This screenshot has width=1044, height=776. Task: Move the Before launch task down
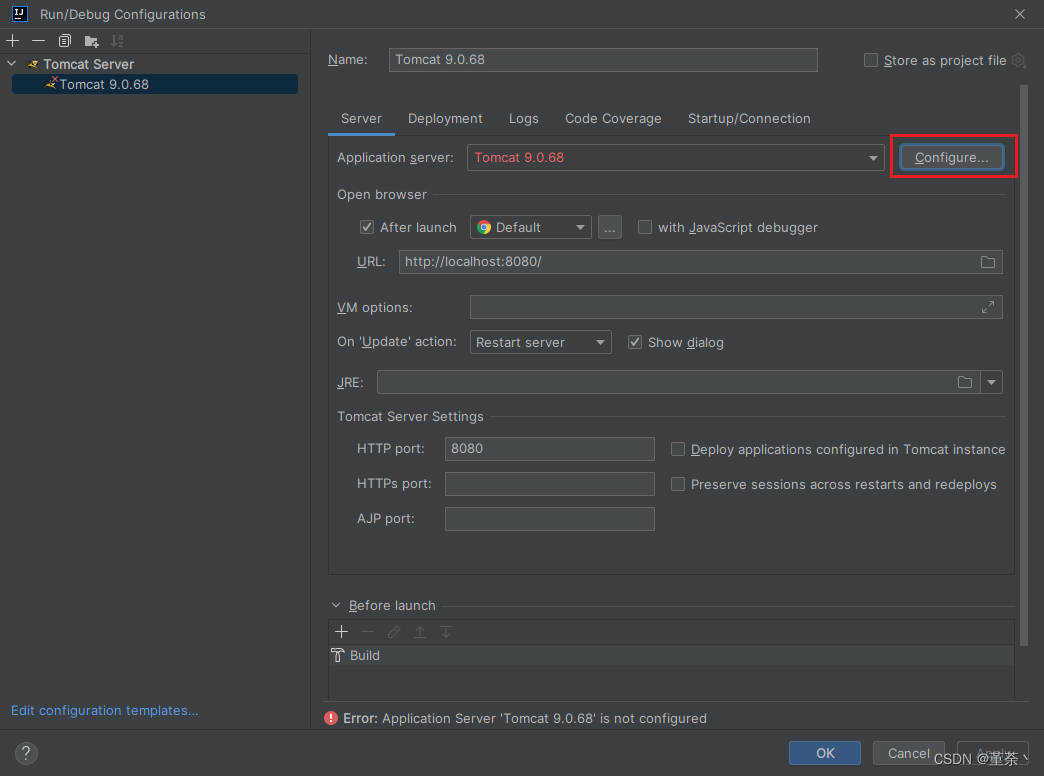tap(446, 631)
